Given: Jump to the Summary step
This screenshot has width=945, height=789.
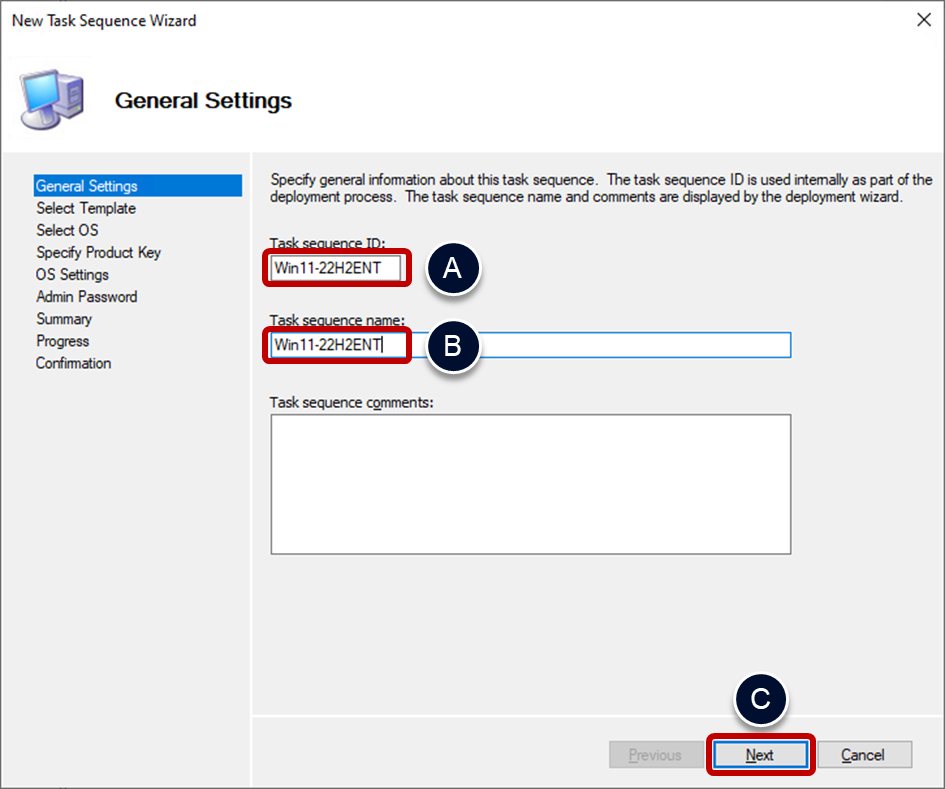Looking at the screenshot, I should (63, 318).
